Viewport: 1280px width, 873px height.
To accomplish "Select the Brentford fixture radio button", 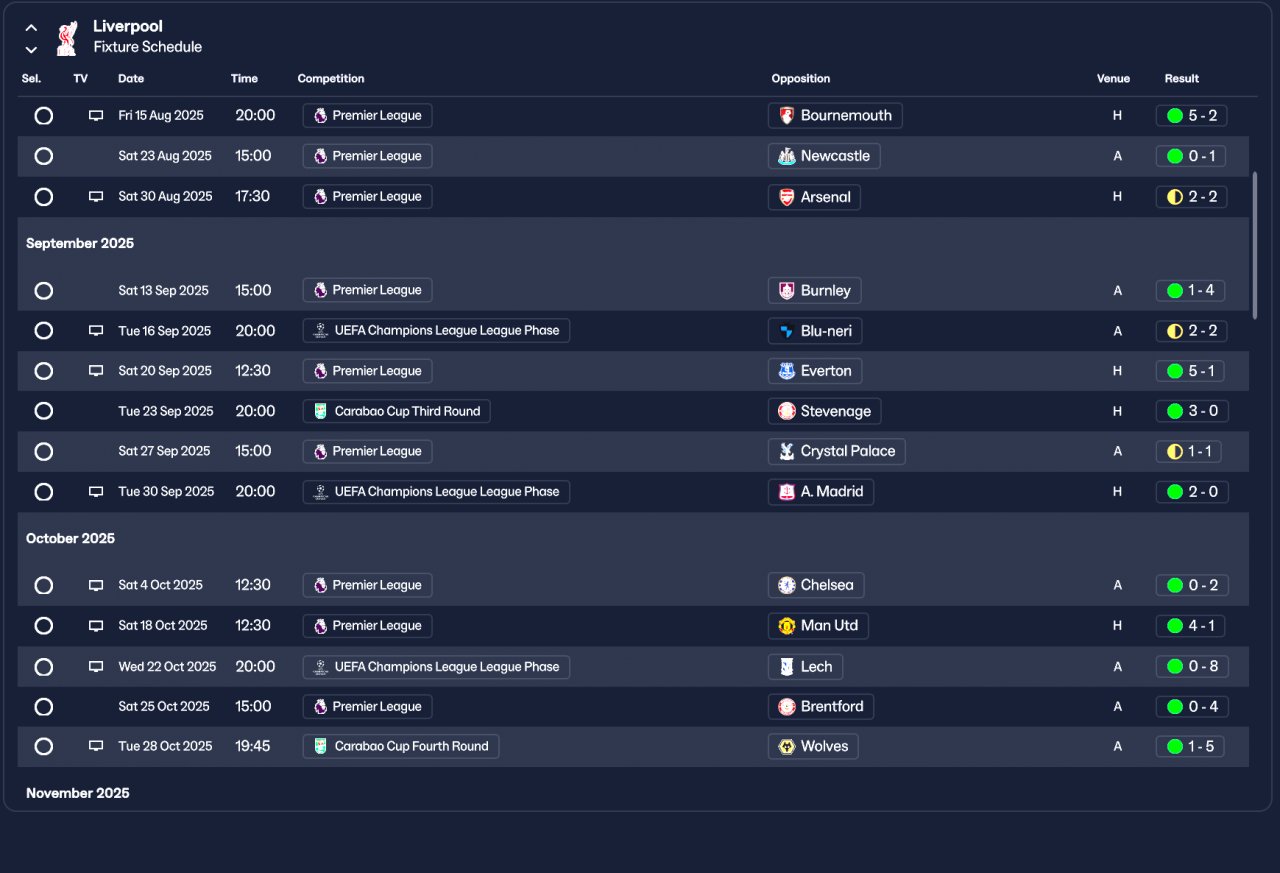I will coord(43,707).
